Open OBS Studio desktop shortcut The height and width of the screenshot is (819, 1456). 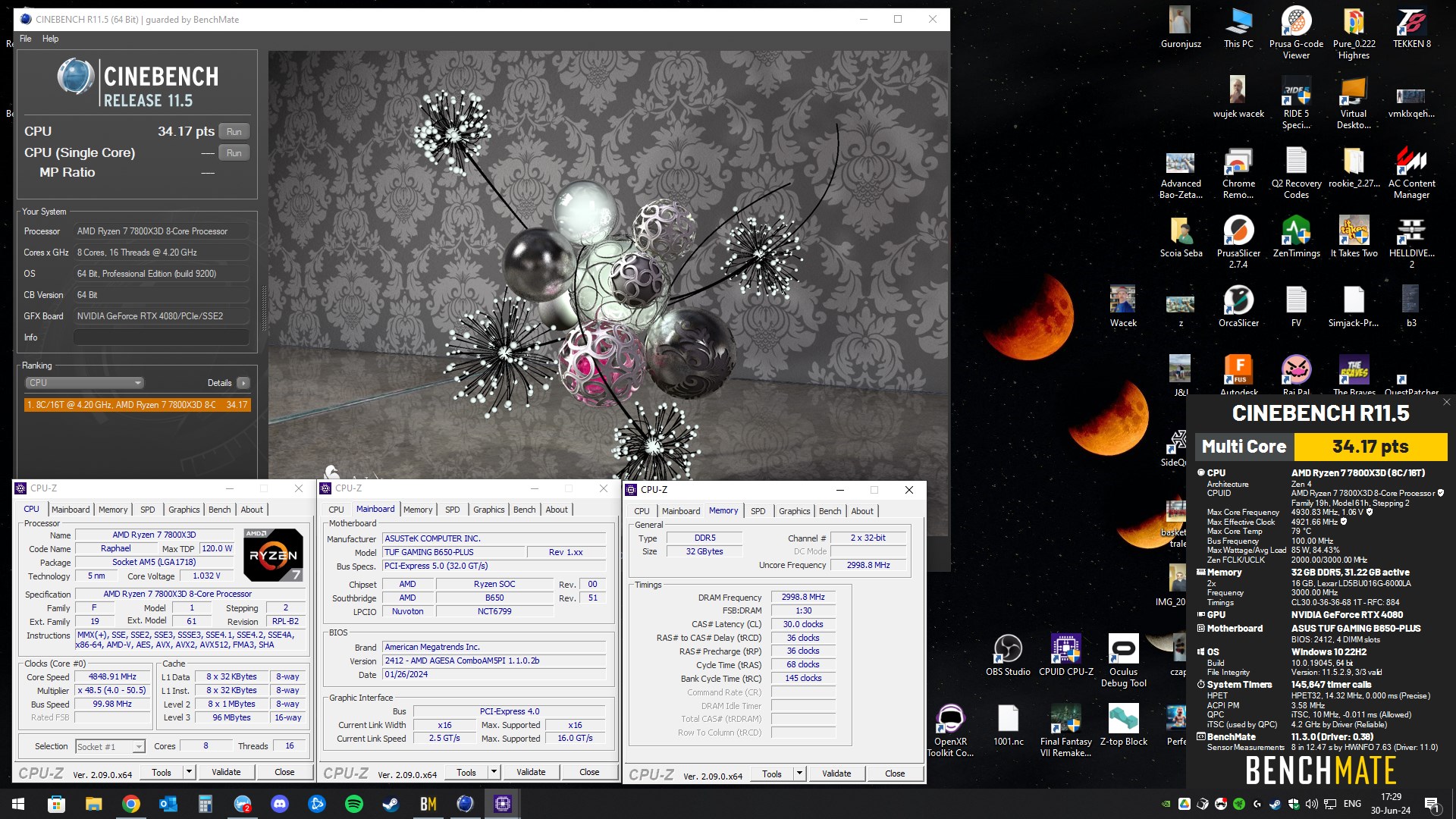tap(1008, 655)
